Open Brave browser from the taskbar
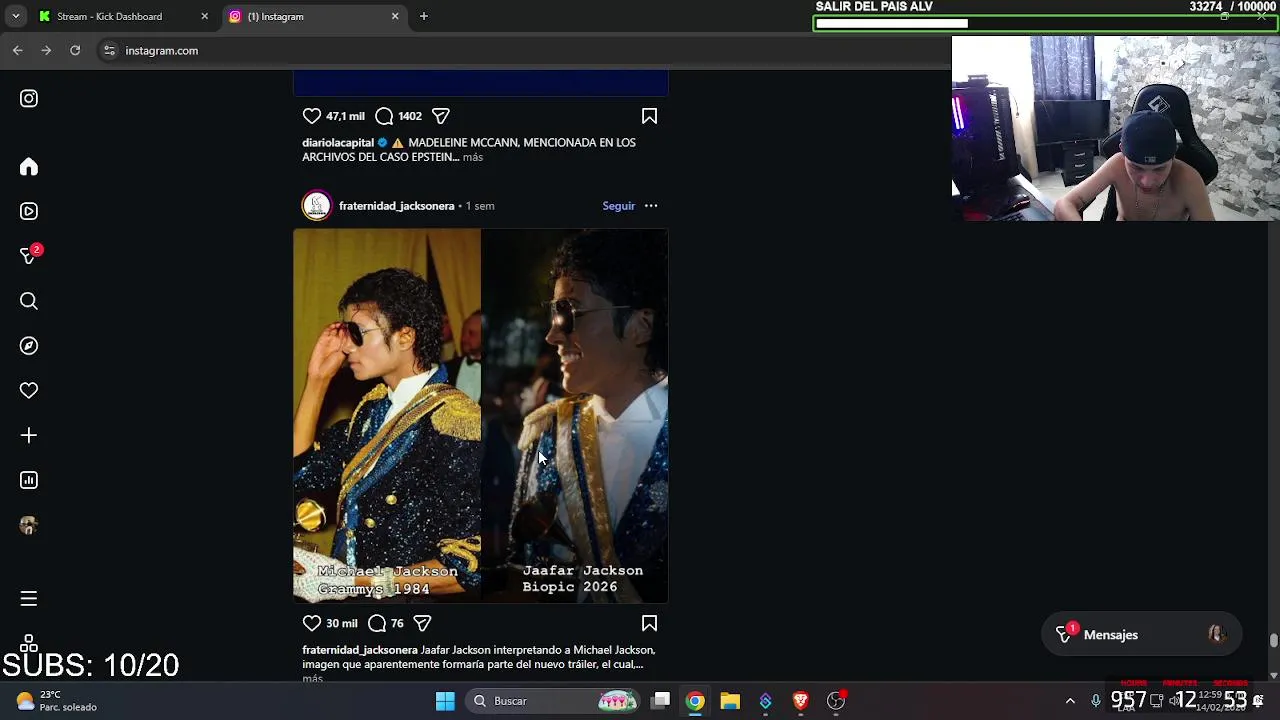1280x720 pixels. click(x=800, y=701)
